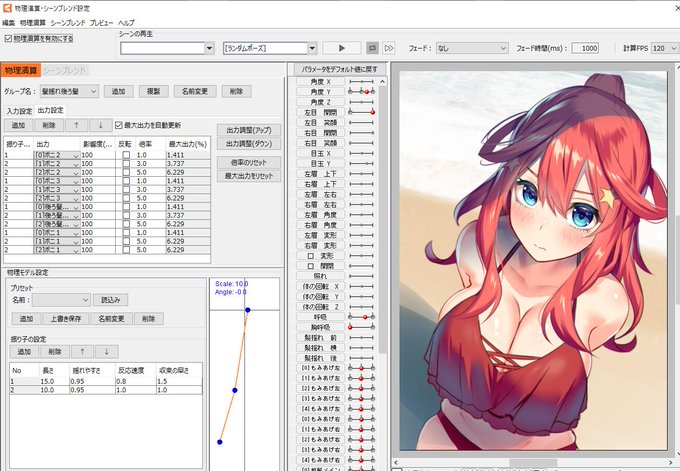Adjust the 左目 開閉 parameter slider
Screen dimensions: 680x471
(361, 112)
